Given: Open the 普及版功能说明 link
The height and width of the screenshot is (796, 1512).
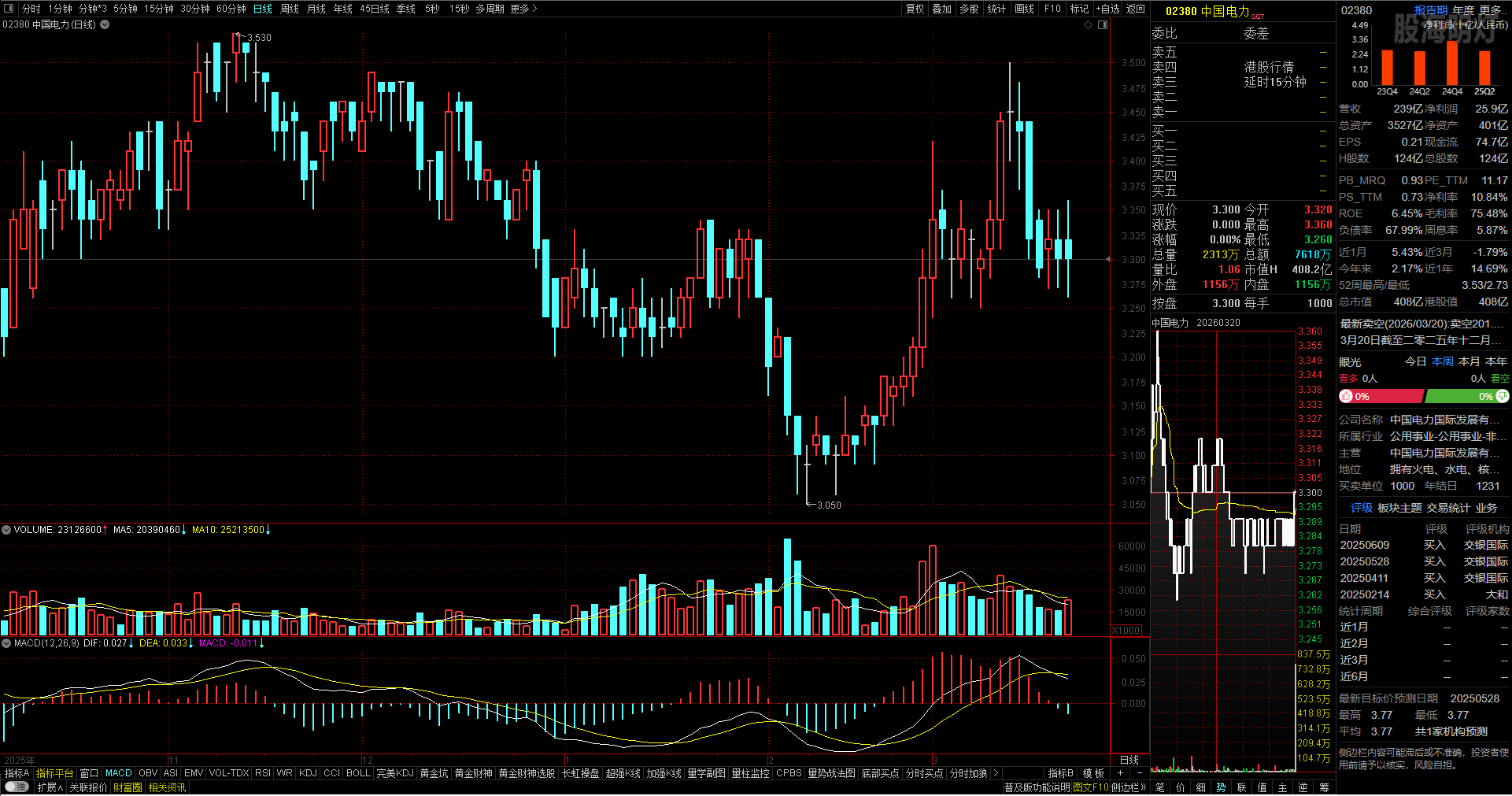Looking at the screenshot, I should (x=1036, y=787).
